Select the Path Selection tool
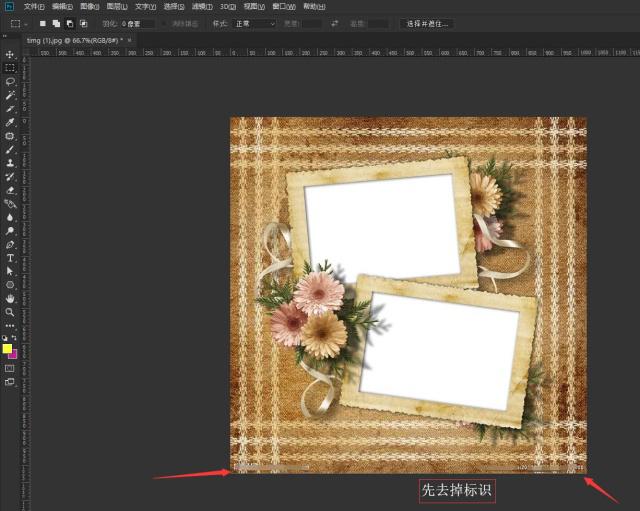The height and width of the screenshot is (511, 640). coord(10,271)
